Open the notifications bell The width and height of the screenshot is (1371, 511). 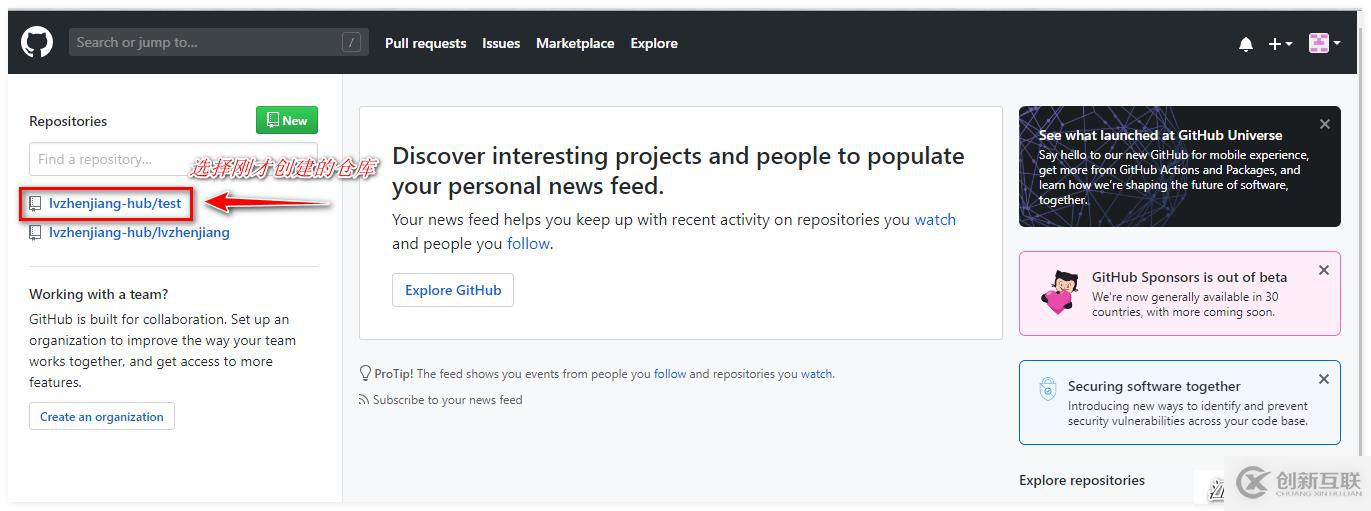coord(1245,44)
